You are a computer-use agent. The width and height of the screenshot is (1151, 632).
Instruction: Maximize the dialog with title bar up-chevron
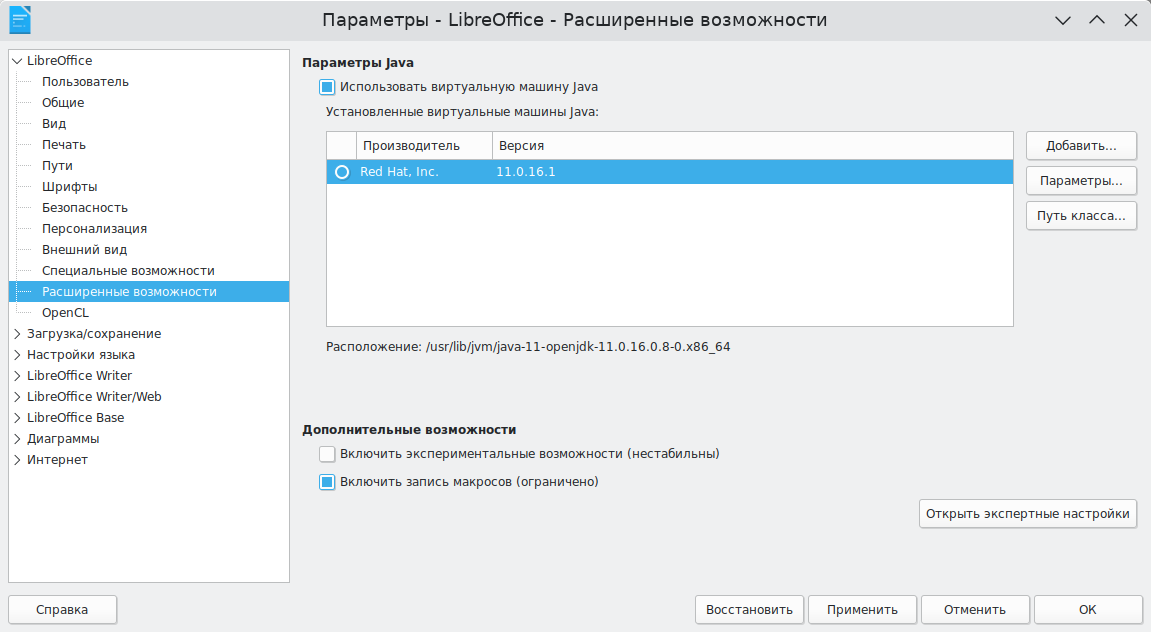tap(1097, 21)
